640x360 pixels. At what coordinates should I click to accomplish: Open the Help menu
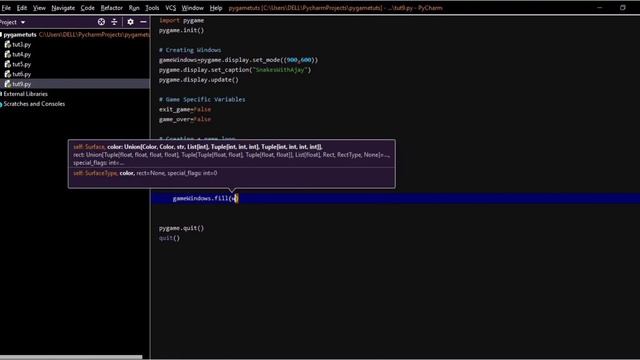(x=216, y=8)
